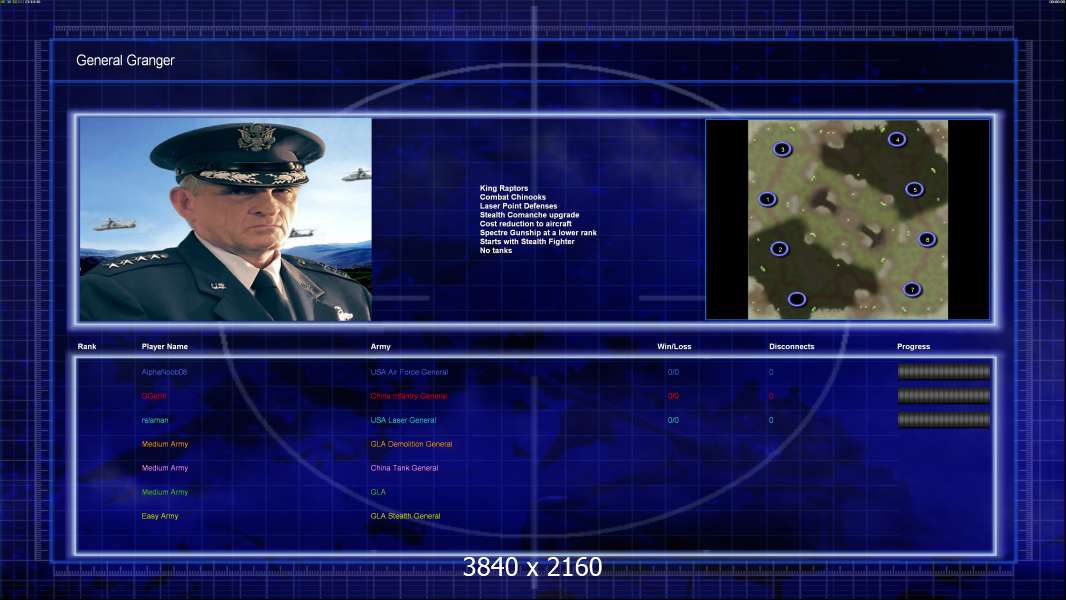Click the General Granger title text

click(125, 60)
